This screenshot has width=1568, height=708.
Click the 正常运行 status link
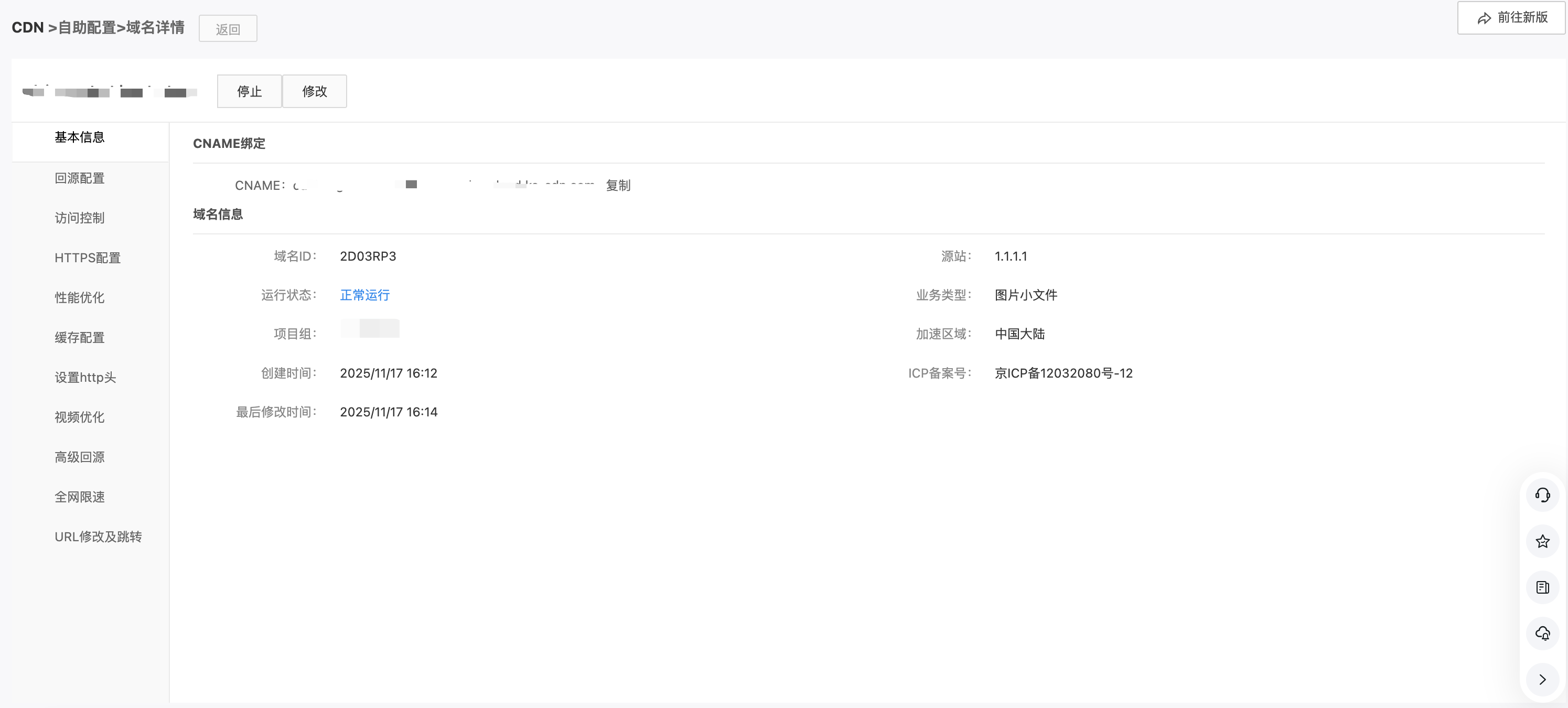tap(364, 295)
